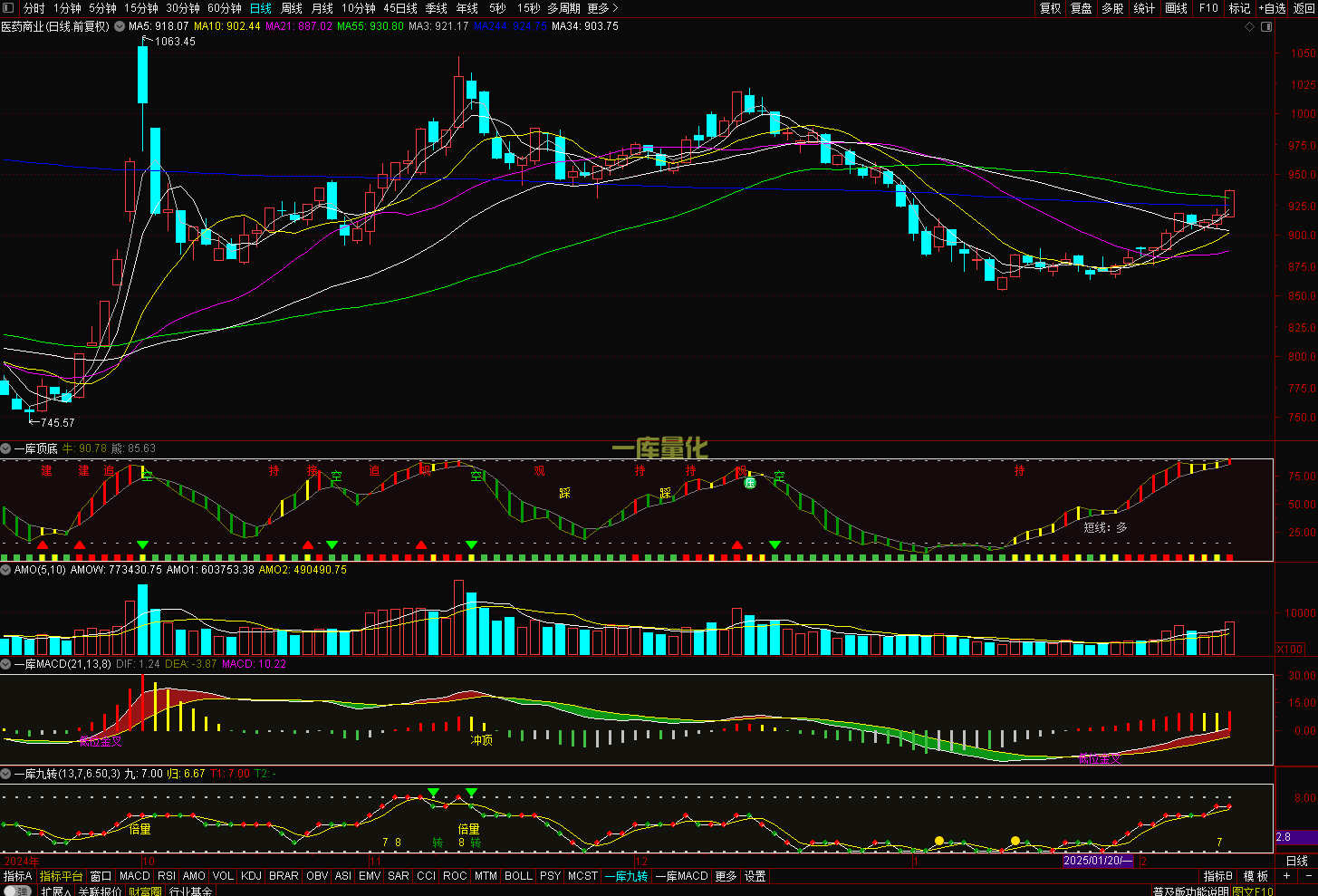Click the 复权 button

[x=1050, y=8]
